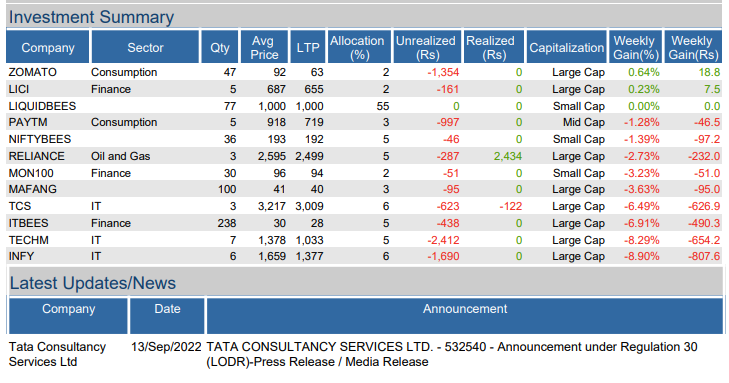Screen dimensions: 729x383
Task: Click LICI's Finance sector cell
Action: pyautogui.click(x=111, y=89)
